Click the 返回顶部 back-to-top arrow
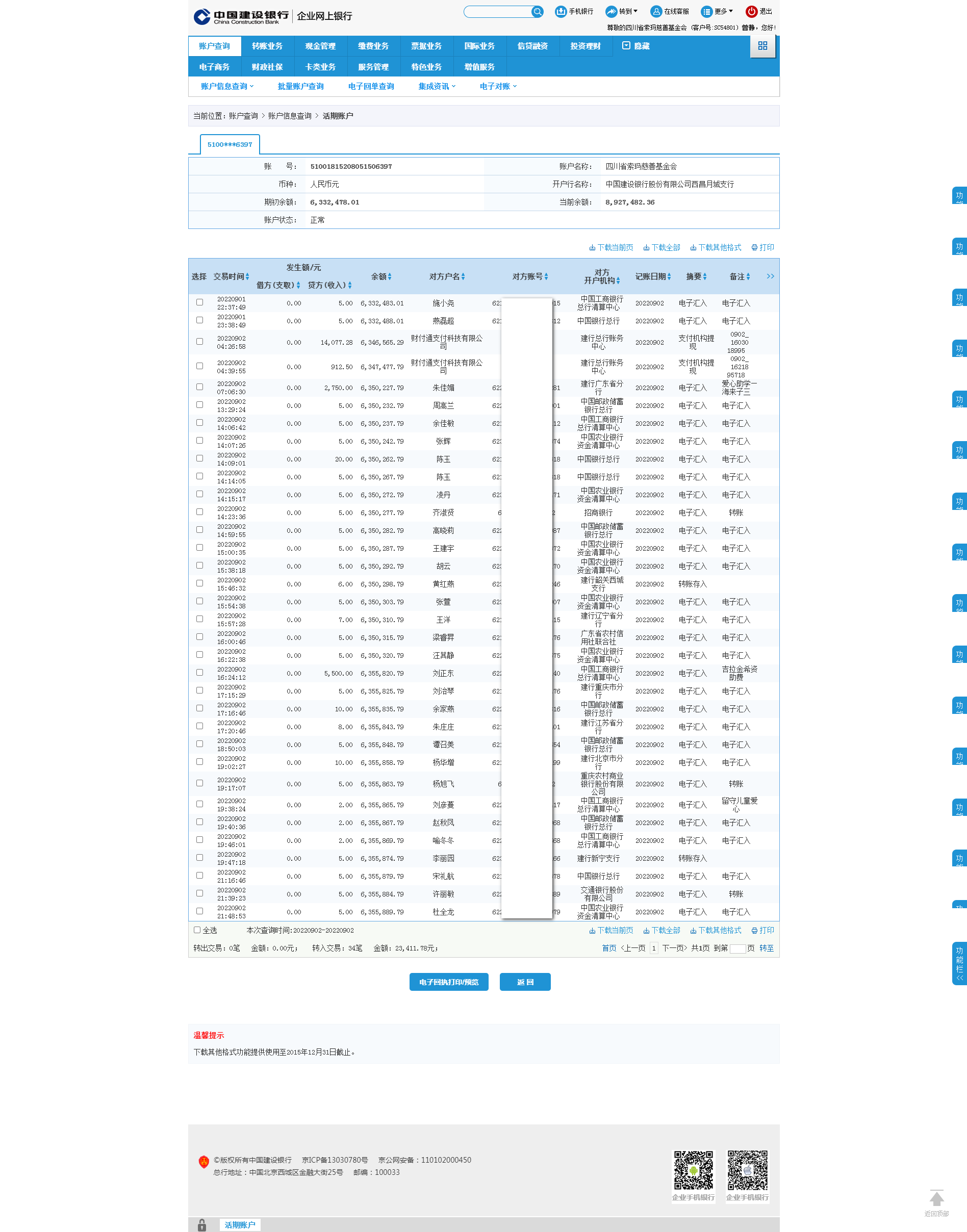The height and width of the screenshot is (1232, 967). coord(936,1199)
